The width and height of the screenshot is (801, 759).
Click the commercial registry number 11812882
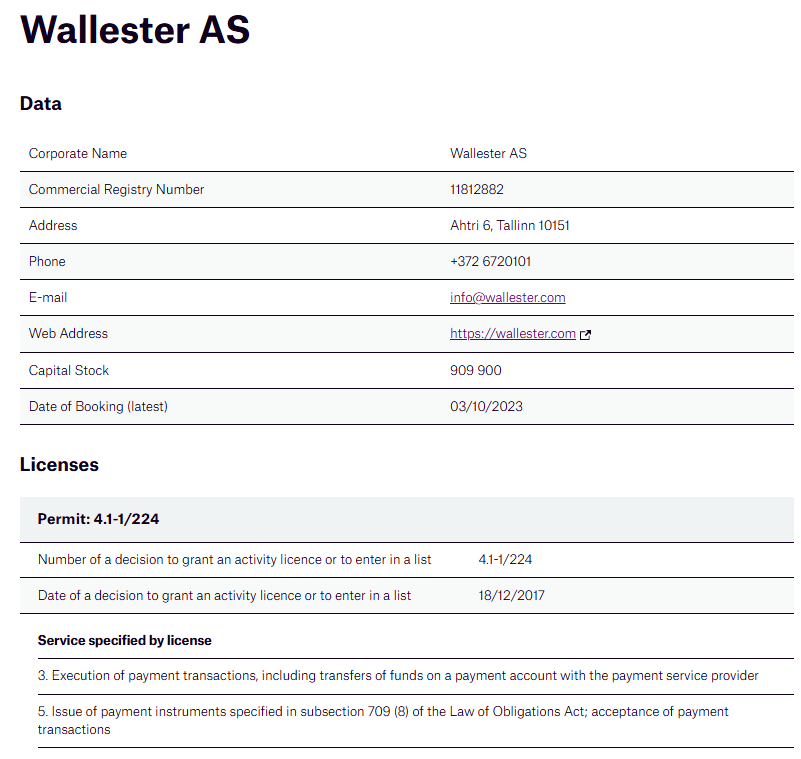(x=477, y=190)
